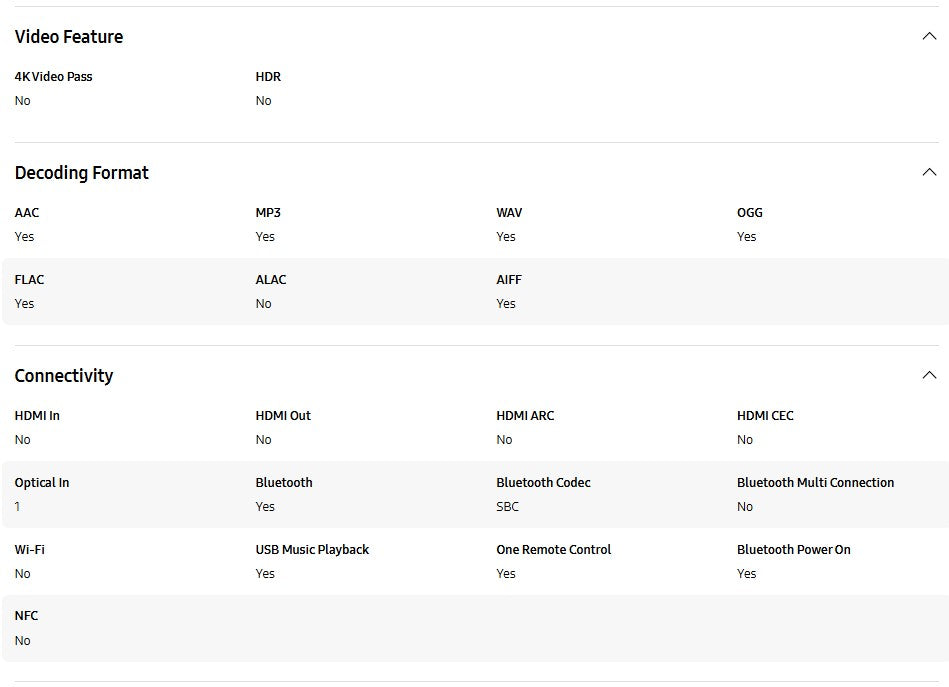Select the 'Yes' value under OGG
The image size is (949, 687).
747,237
